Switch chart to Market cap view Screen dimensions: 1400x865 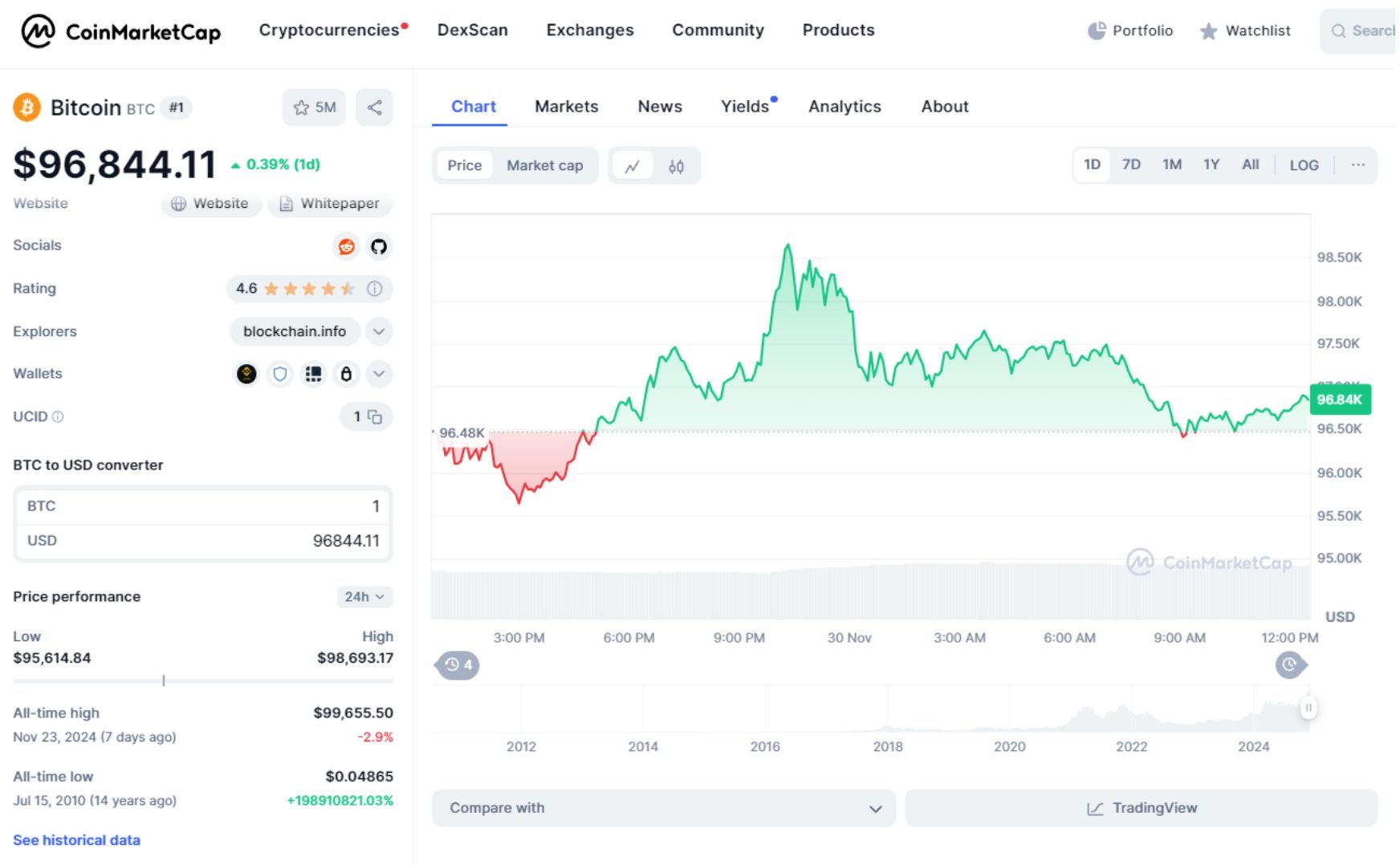[544, 165]
